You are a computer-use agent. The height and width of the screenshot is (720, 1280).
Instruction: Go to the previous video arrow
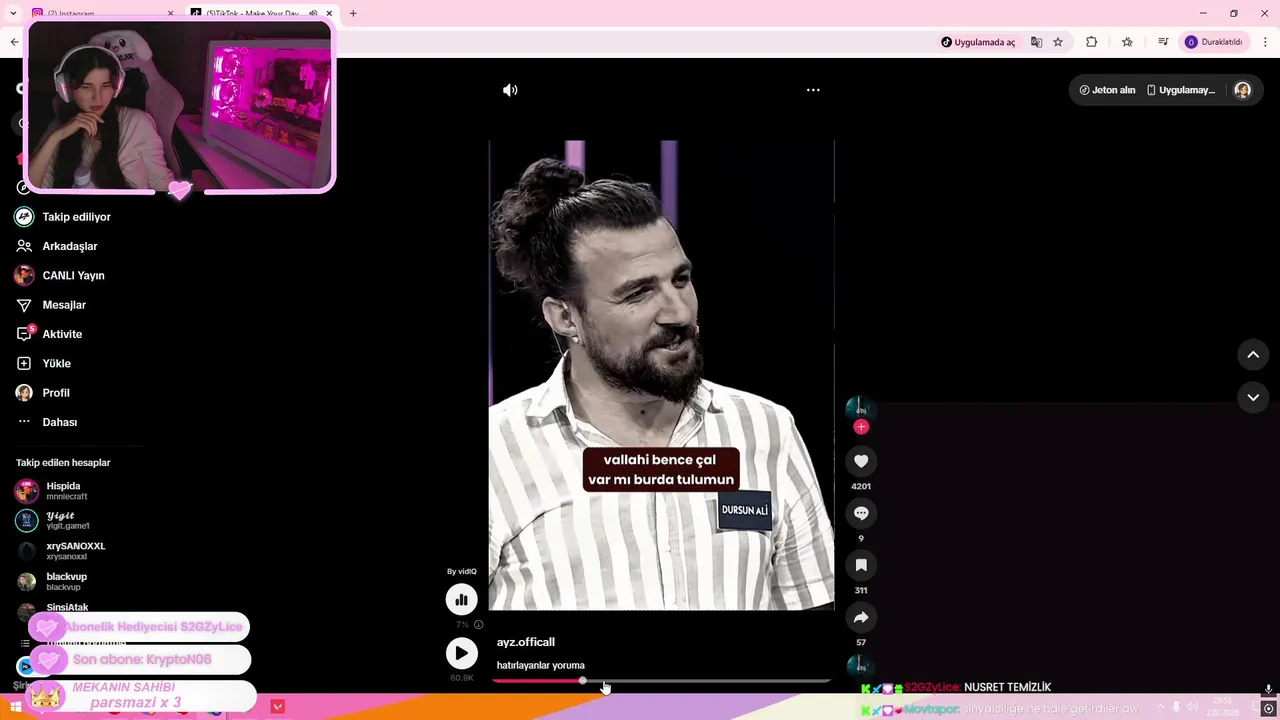coord(1253,355)
